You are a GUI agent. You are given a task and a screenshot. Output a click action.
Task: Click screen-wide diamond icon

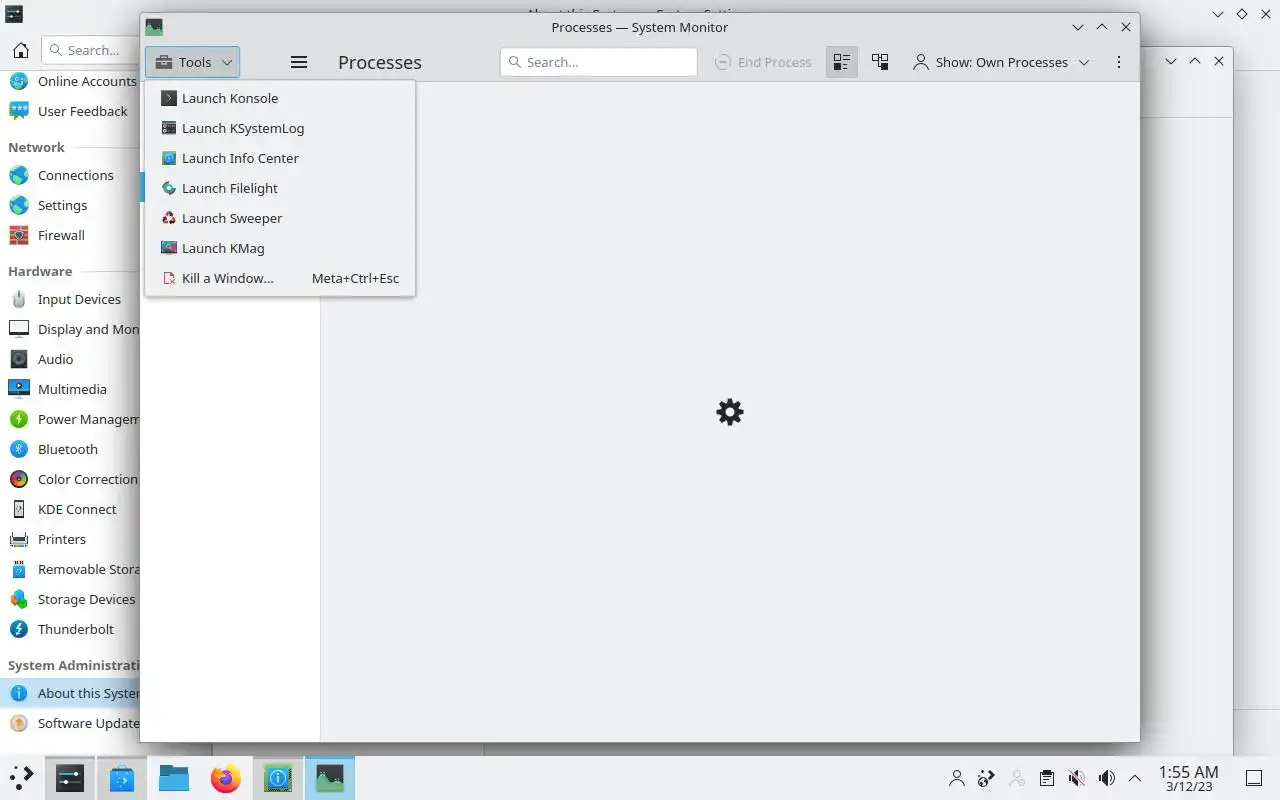[1242, 14]
